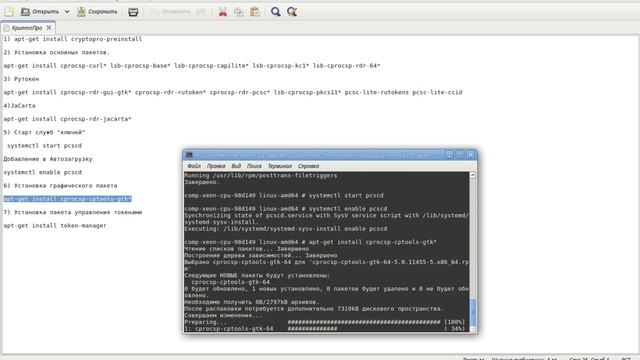Click the 'Добавление в Автозагрузку' line
The image size is (640, 360).
pos(48,159)
